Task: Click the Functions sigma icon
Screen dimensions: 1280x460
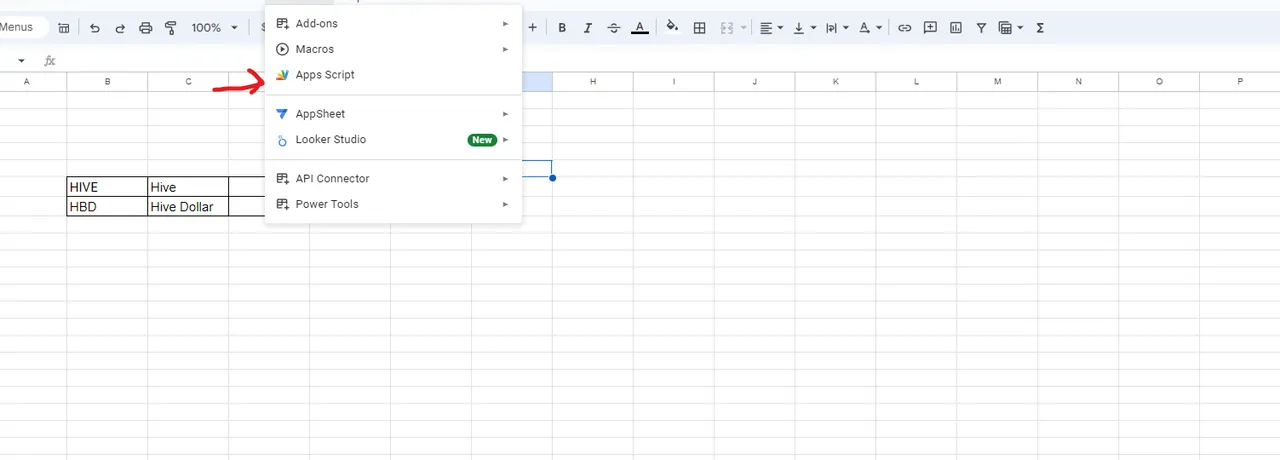Action: tap(1040, 28)
